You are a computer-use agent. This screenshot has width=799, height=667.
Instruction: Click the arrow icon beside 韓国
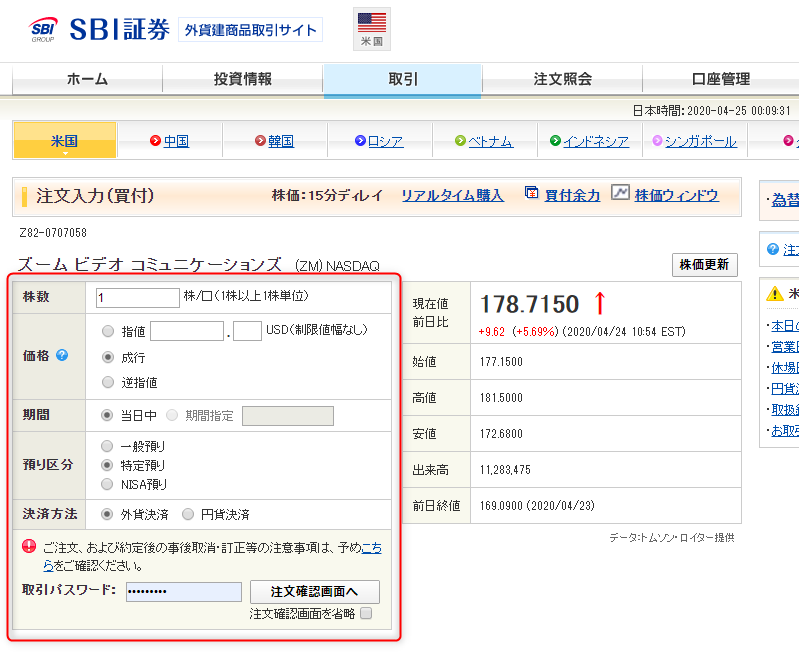pyautogui.click(x=260, y=140)
